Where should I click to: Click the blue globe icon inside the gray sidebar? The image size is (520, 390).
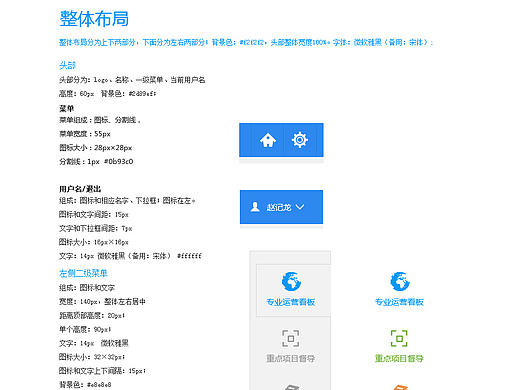[291, 281]
